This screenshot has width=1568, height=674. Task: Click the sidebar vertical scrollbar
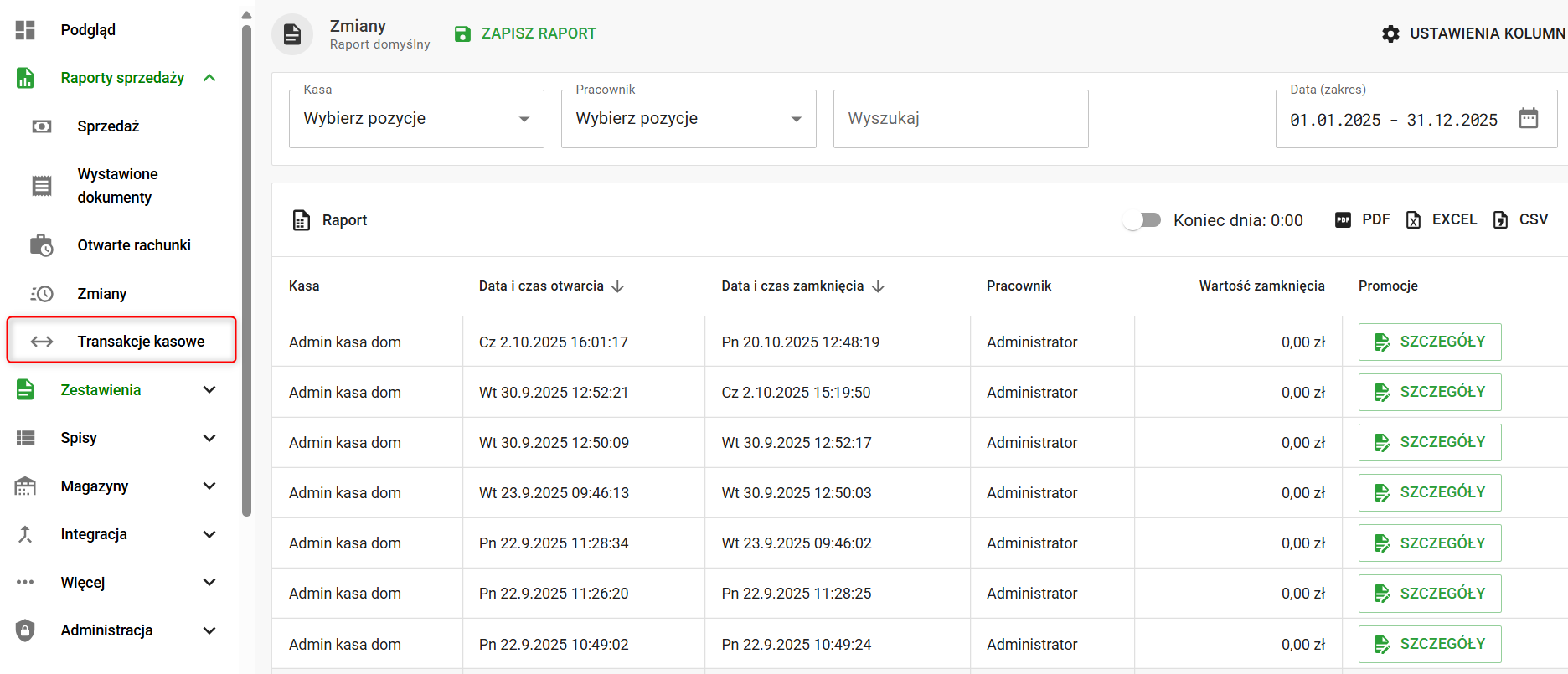246,268
